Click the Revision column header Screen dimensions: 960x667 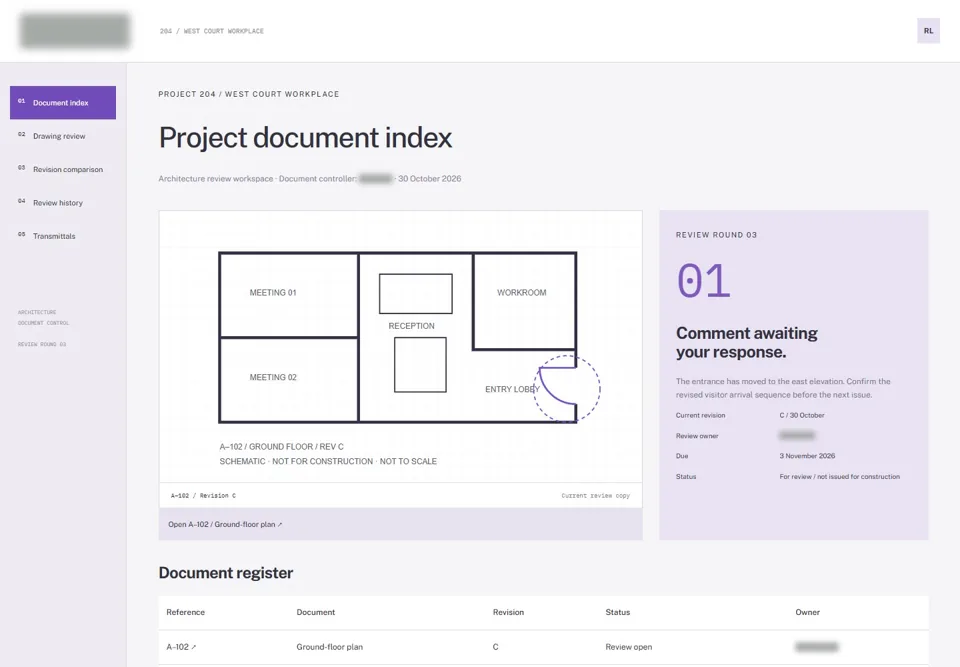tap(508, 612)
